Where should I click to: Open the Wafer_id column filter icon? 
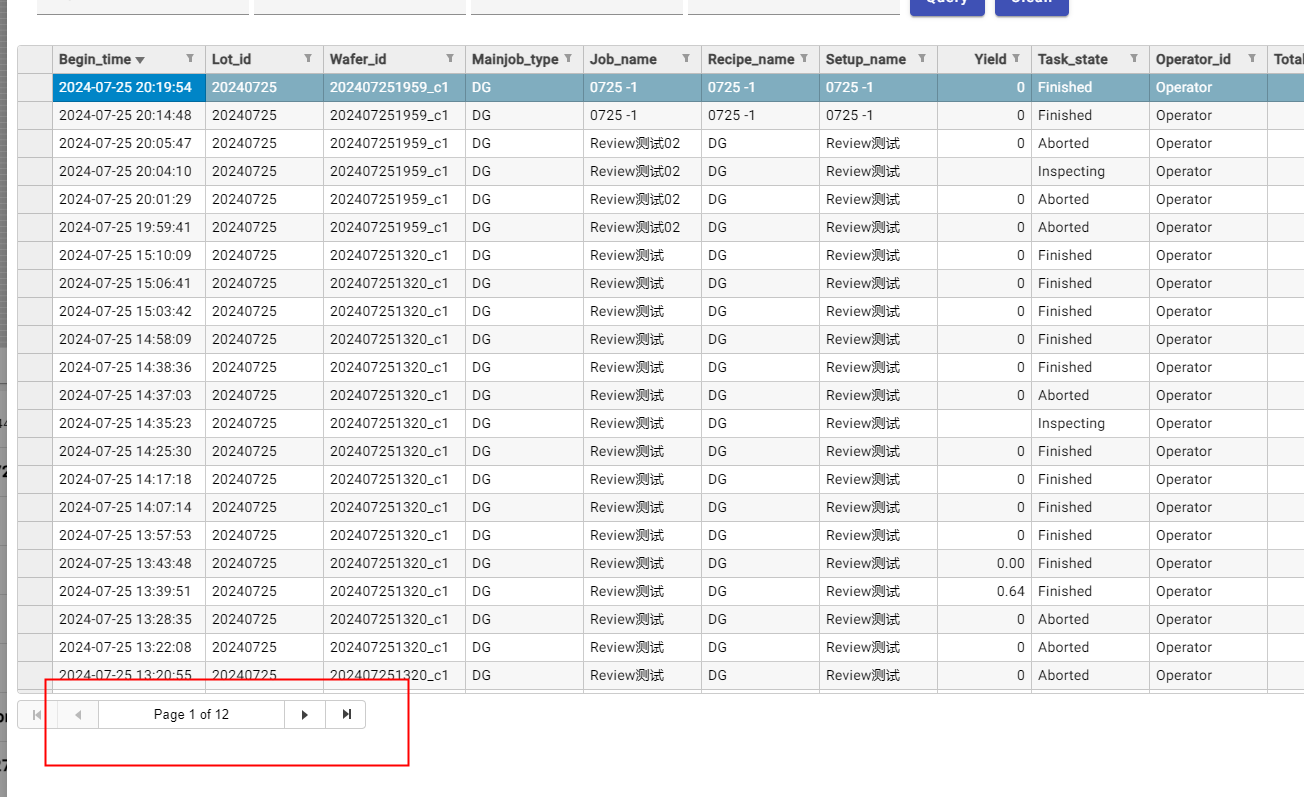pos(450,59)
